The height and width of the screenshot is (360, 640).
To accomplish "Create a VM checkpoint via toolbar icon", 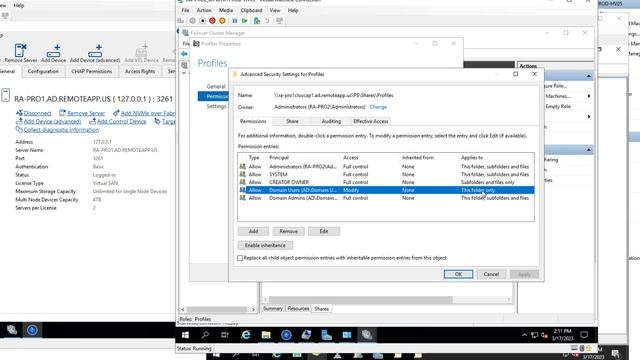I will [x=257, y=21].
